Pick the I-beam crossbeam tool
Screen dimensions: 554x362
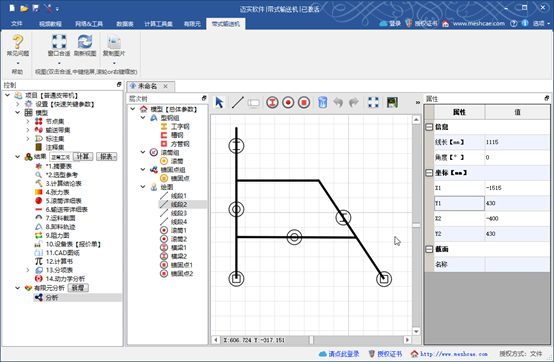pos(272,103)
